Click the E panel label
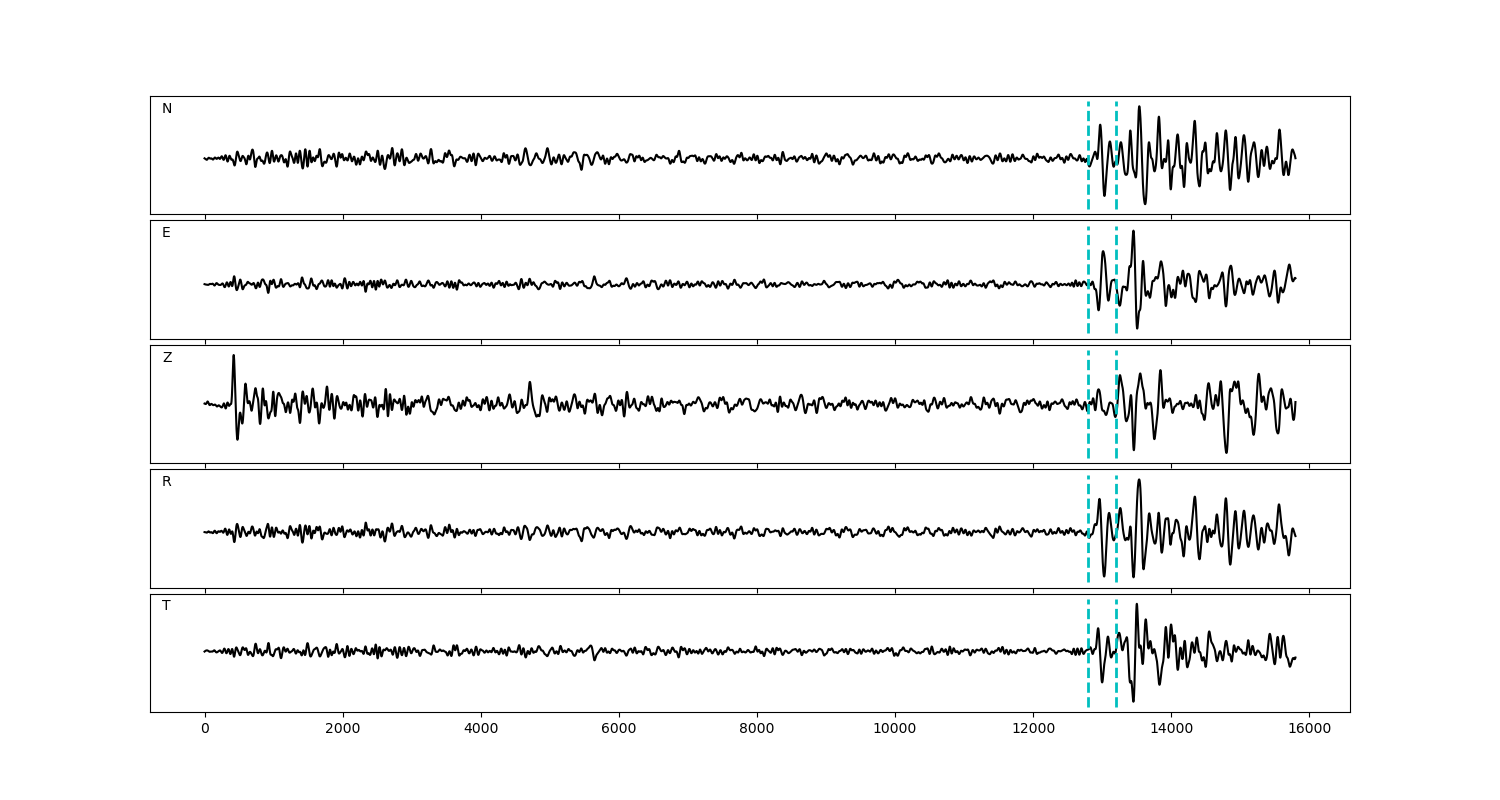1500x800 pixels. (x=166, y=233)
